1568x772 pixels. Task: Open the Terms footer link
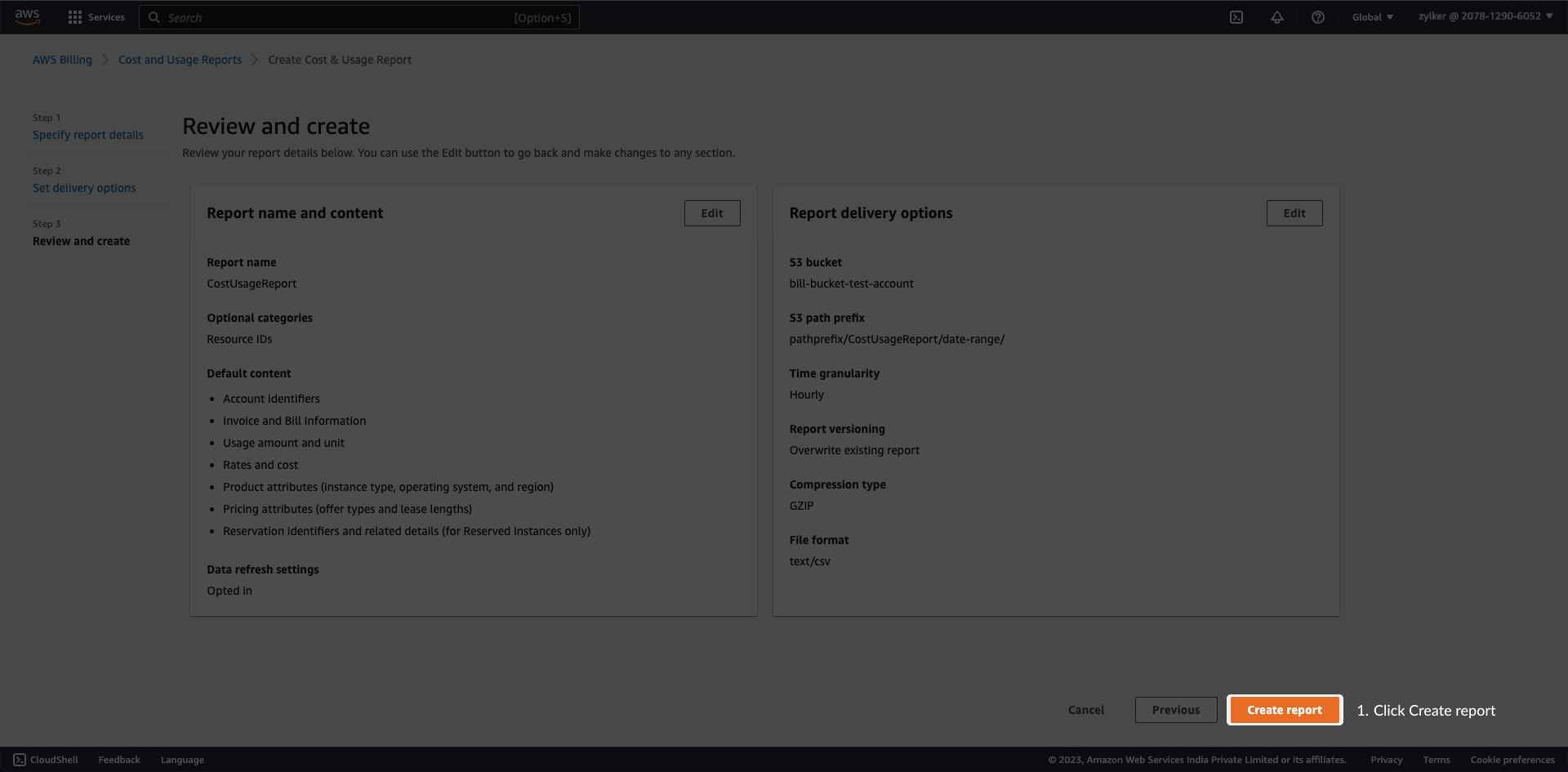(x=1437, y=760)
